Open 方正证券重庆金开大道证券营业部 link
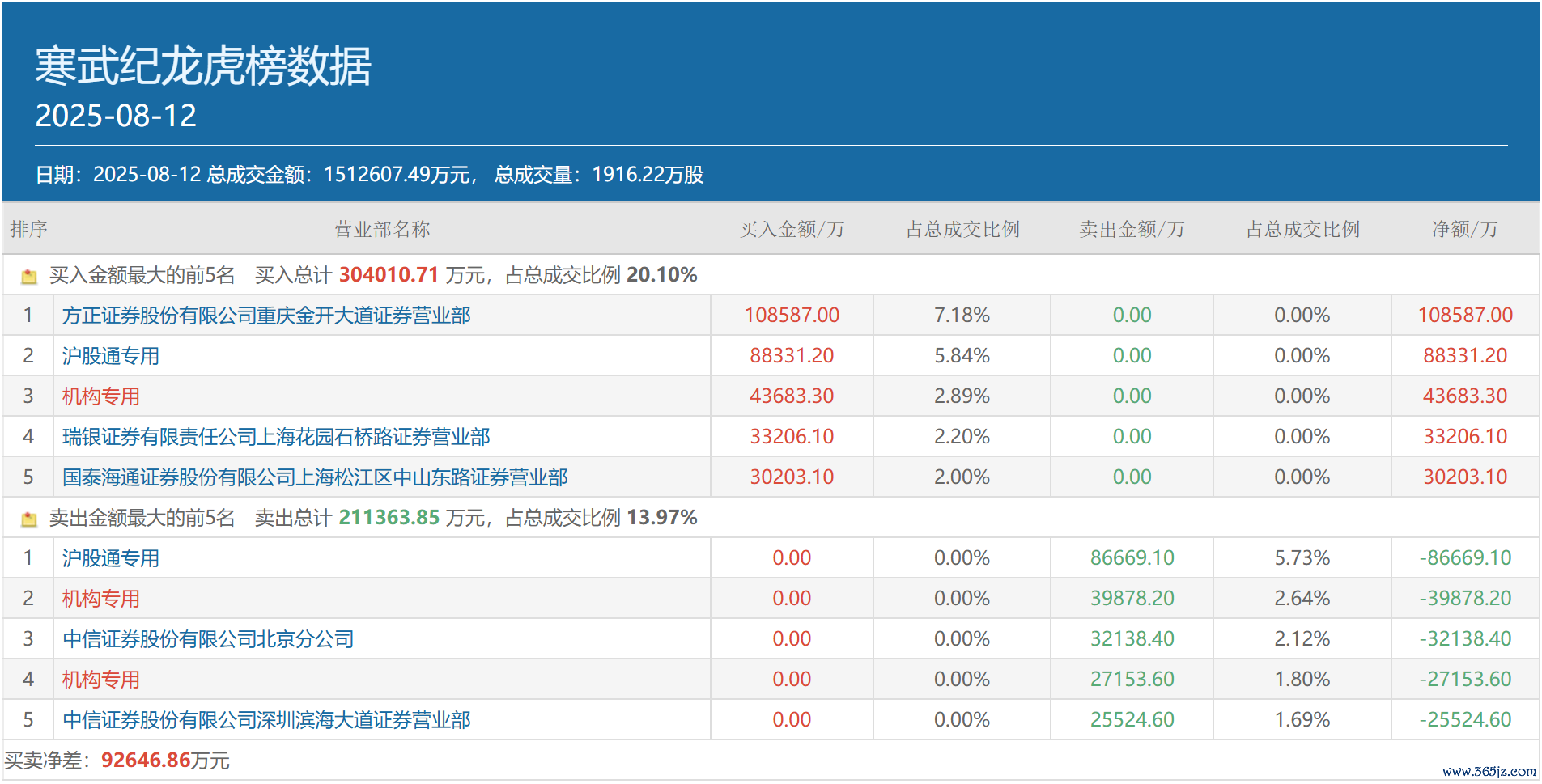 (x=266, y=316)
